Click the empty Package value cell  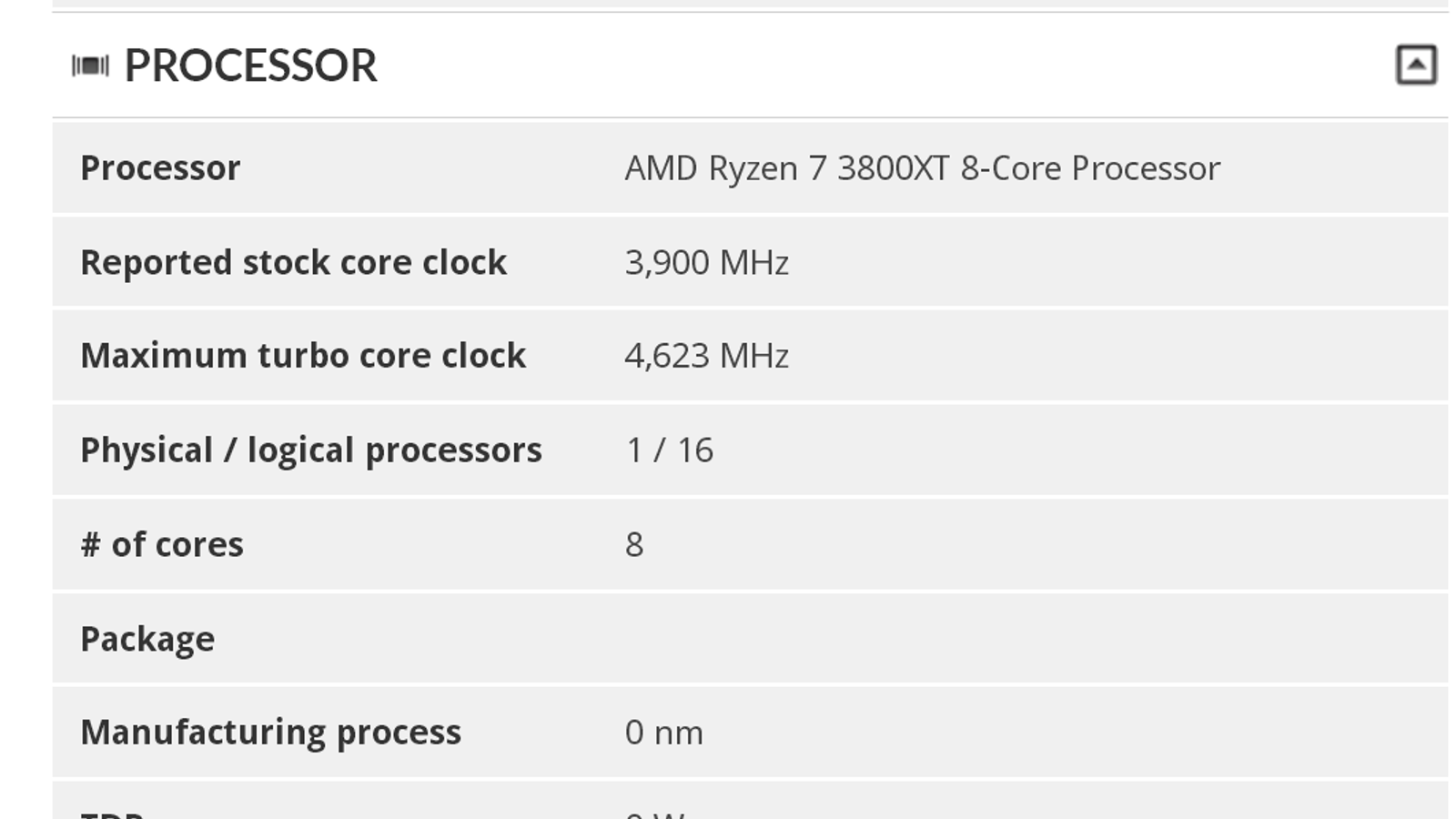pyautogui.click(x=910, y=639)
